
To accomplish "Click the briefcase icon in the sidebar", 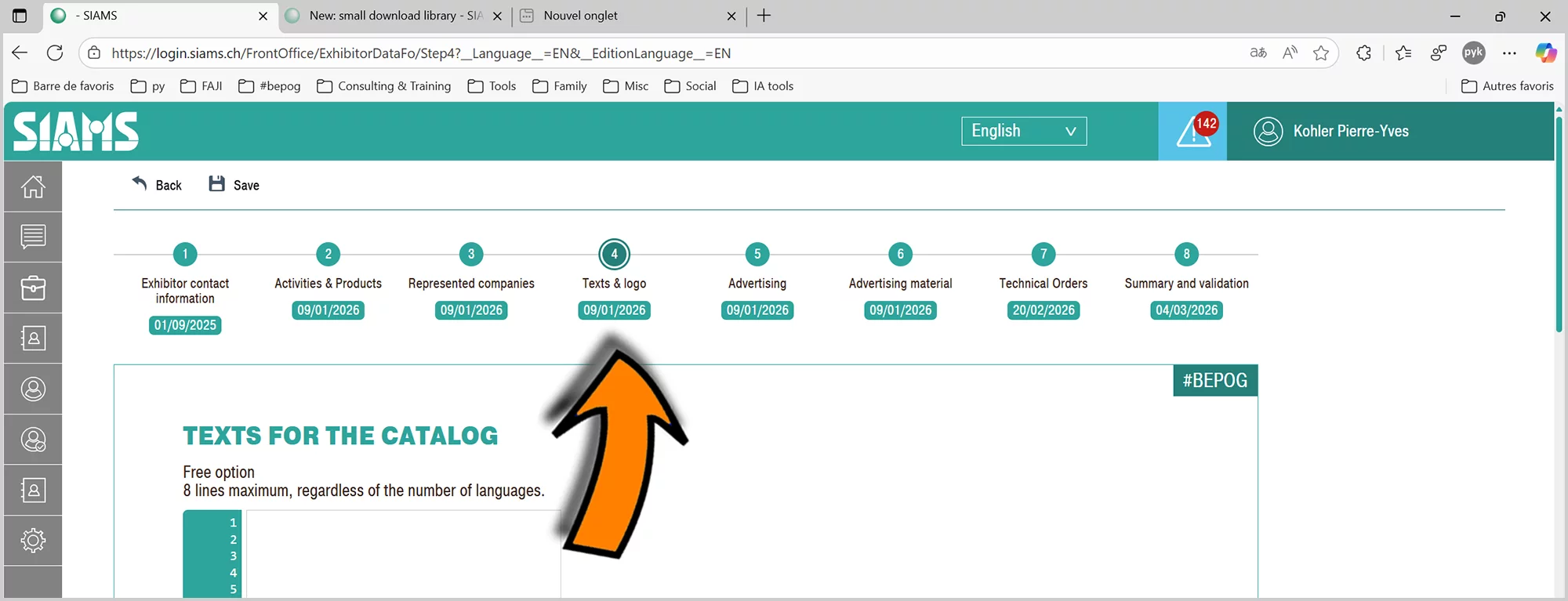I will point(33,288).
